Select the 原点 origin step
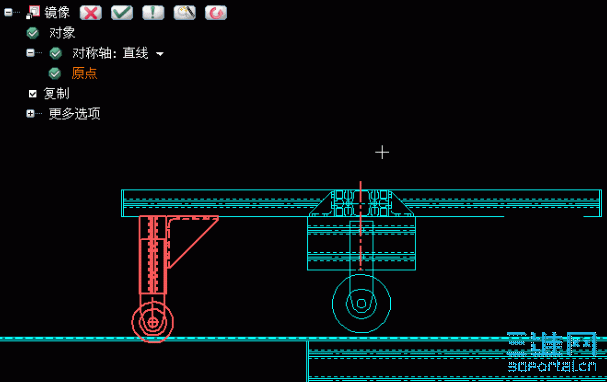Image resolution: width=607 pixels, height=382 pixels. (x=84, y=73)
